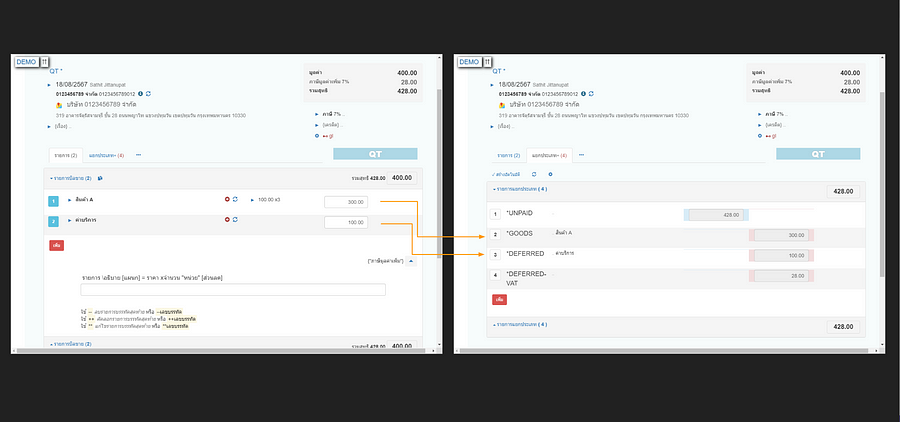900x422 pixels.
Task: Click the red delete icon on row 2 (left)
Action: click(x=227, y=219)
